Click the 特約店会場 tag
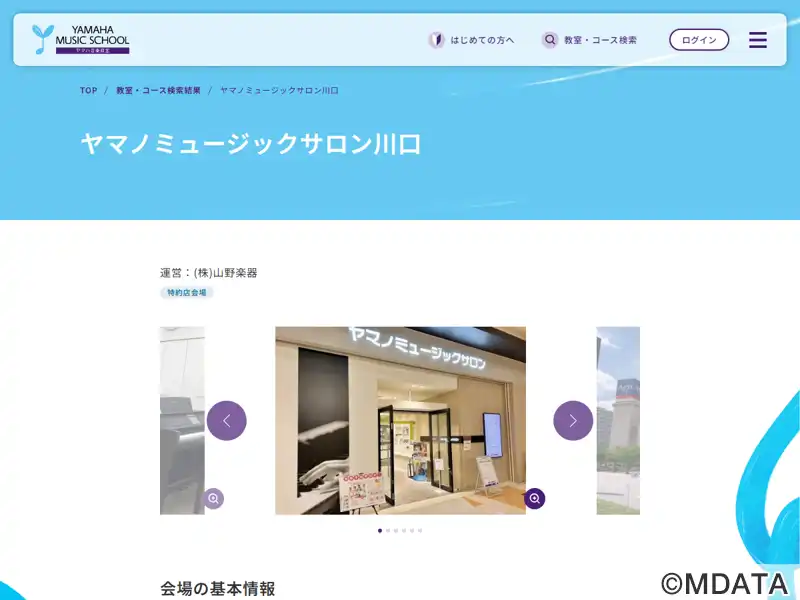Image resolution: width=800 pixels, height=600 pixels. tap(187, 292)
